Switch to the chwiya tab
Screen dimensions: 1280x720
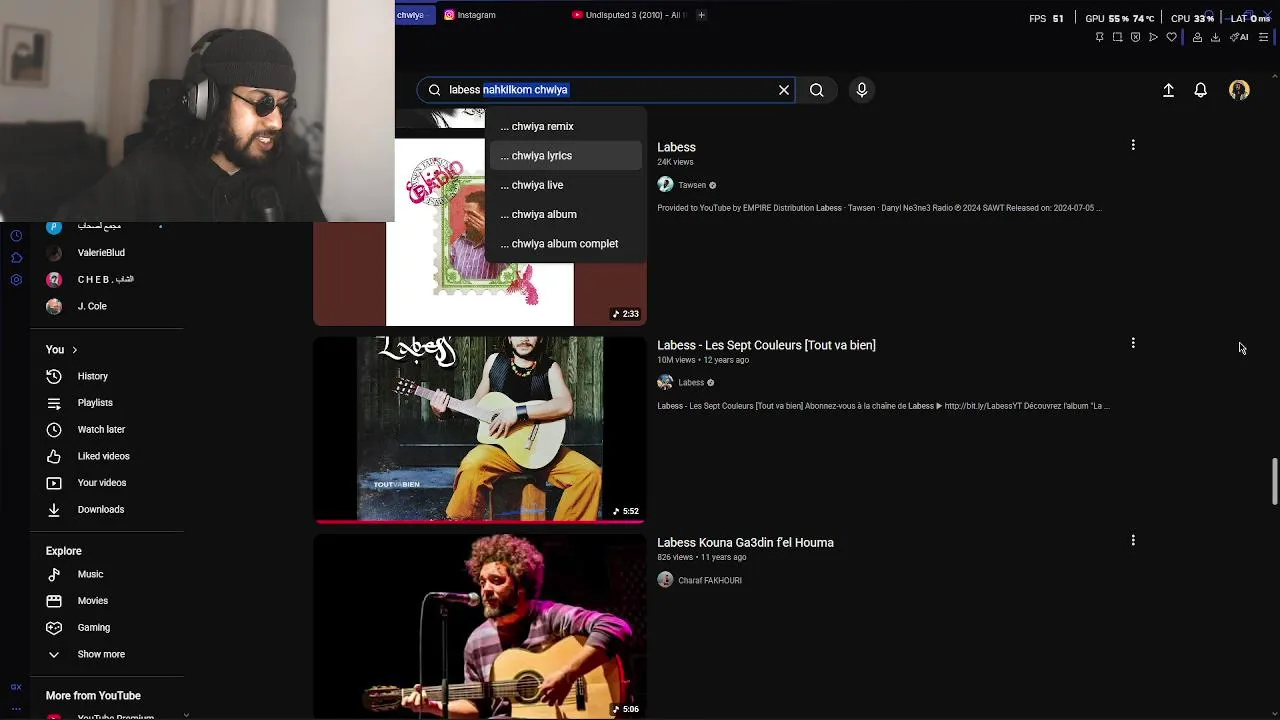coord(414,15)
